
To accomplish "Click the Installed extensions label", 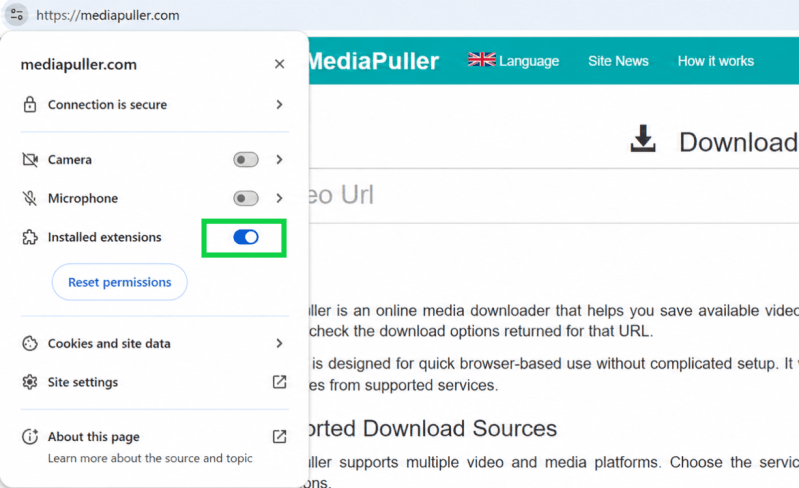I will pos(104,237).
